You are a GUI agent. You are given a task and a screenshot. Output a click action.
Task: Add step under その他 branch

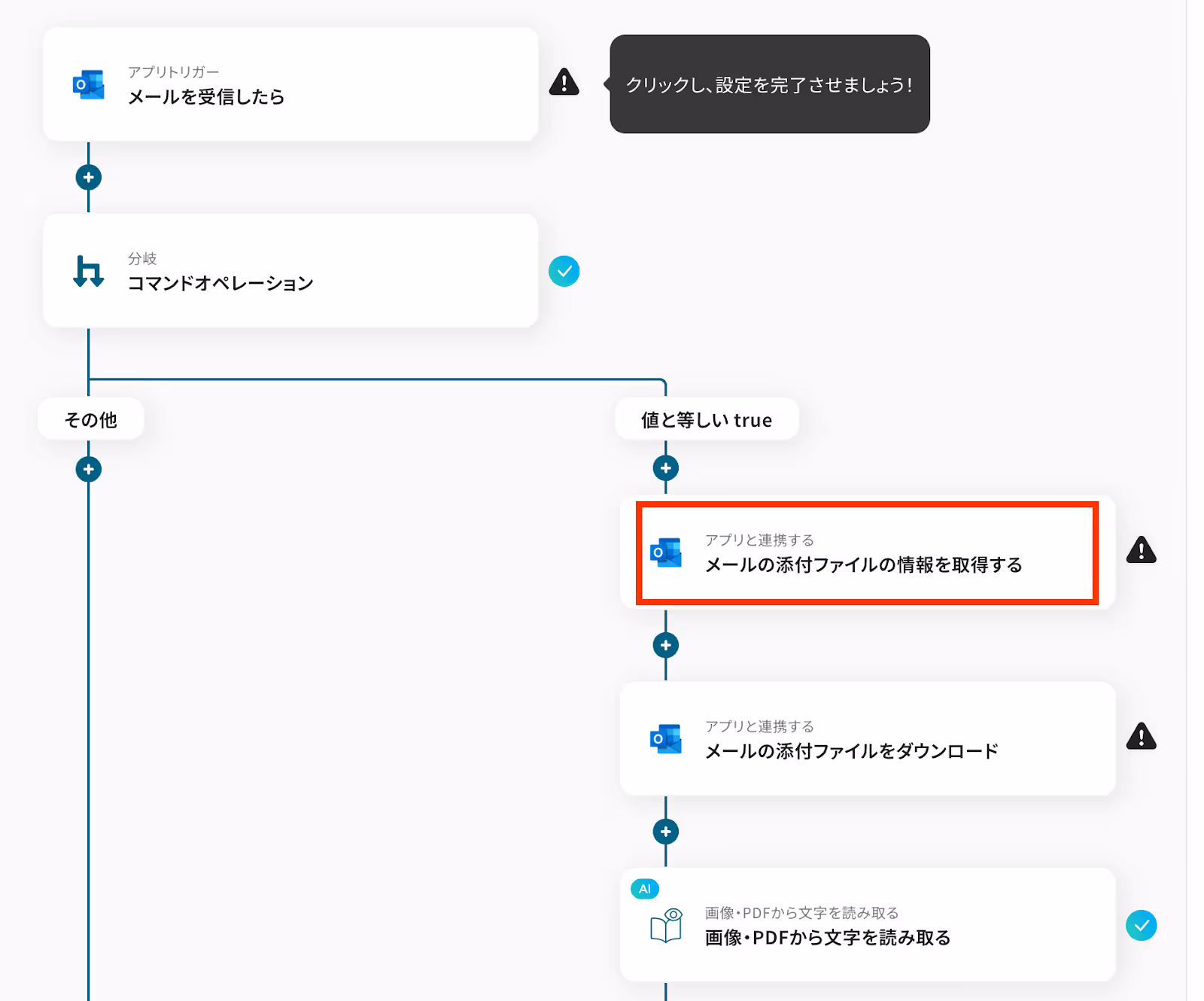coord(89,470)
